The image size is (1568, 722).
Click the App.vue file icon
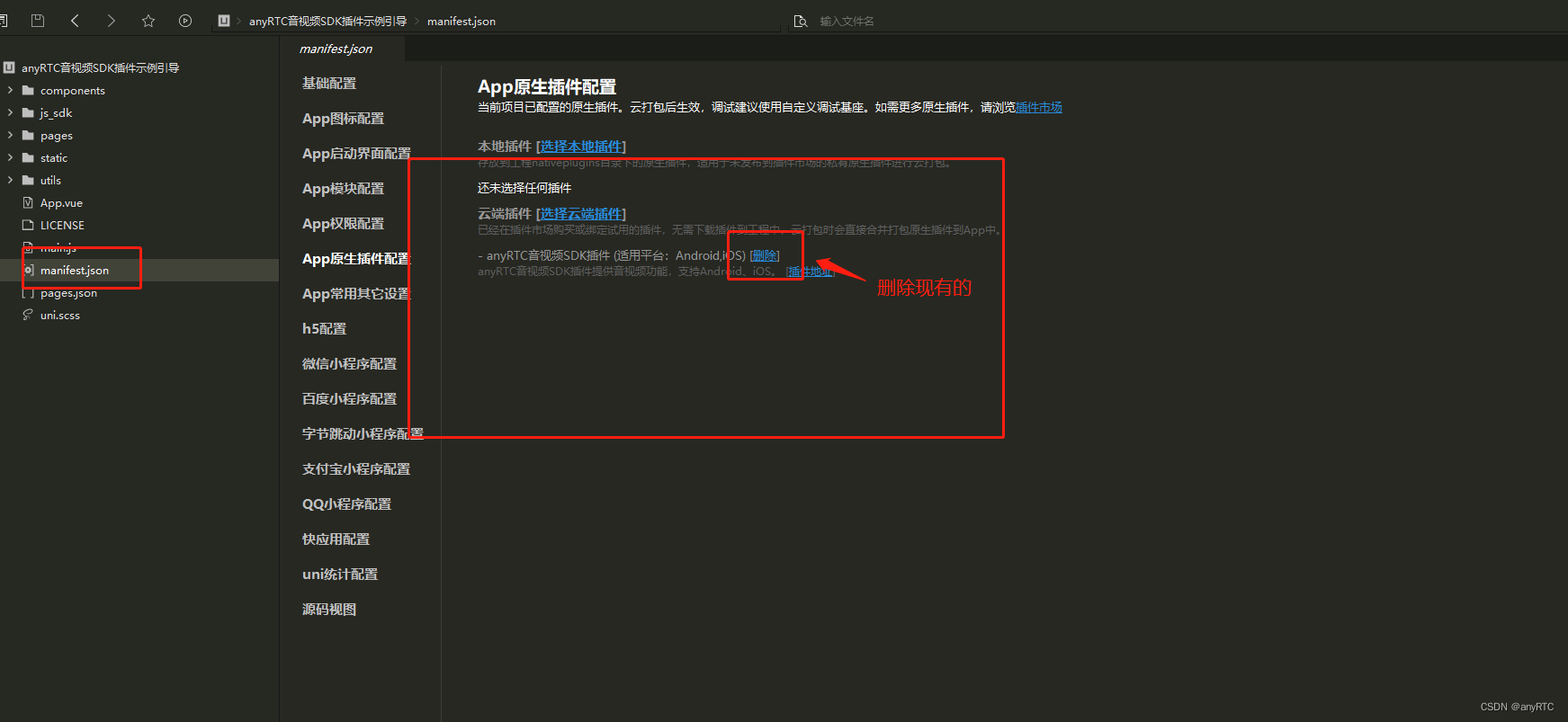(x=28, y=202)
